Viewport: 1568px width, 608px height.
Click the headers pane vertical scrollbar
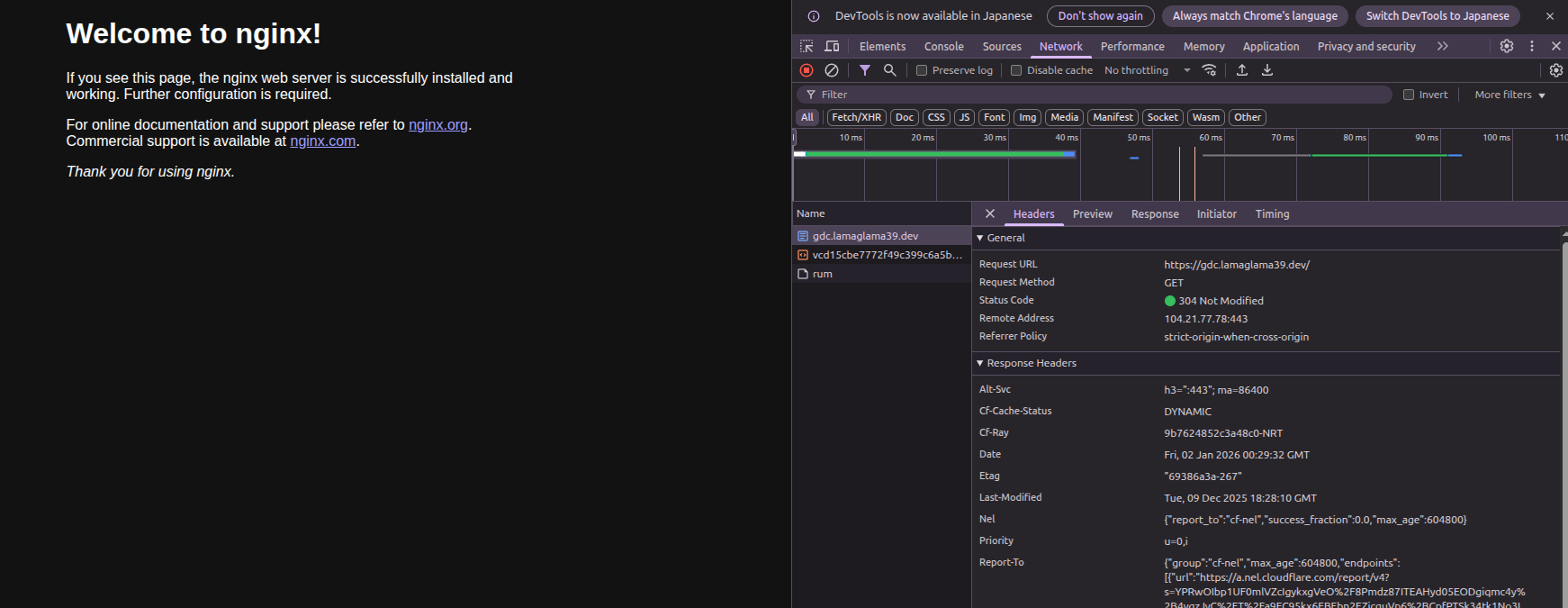(x=1564, y=423)
